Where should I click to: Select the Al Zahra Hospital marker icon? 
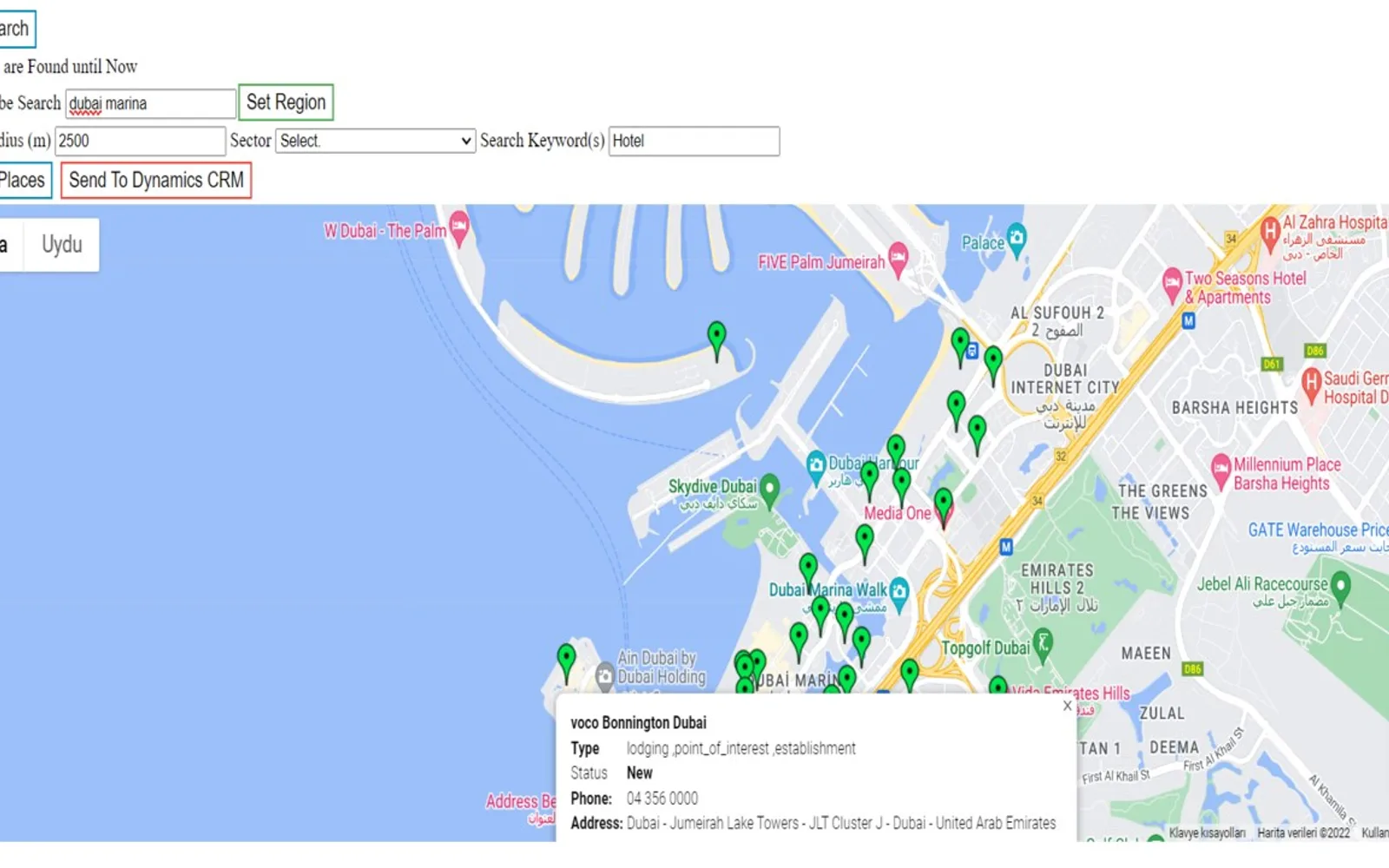(1271, 232)
